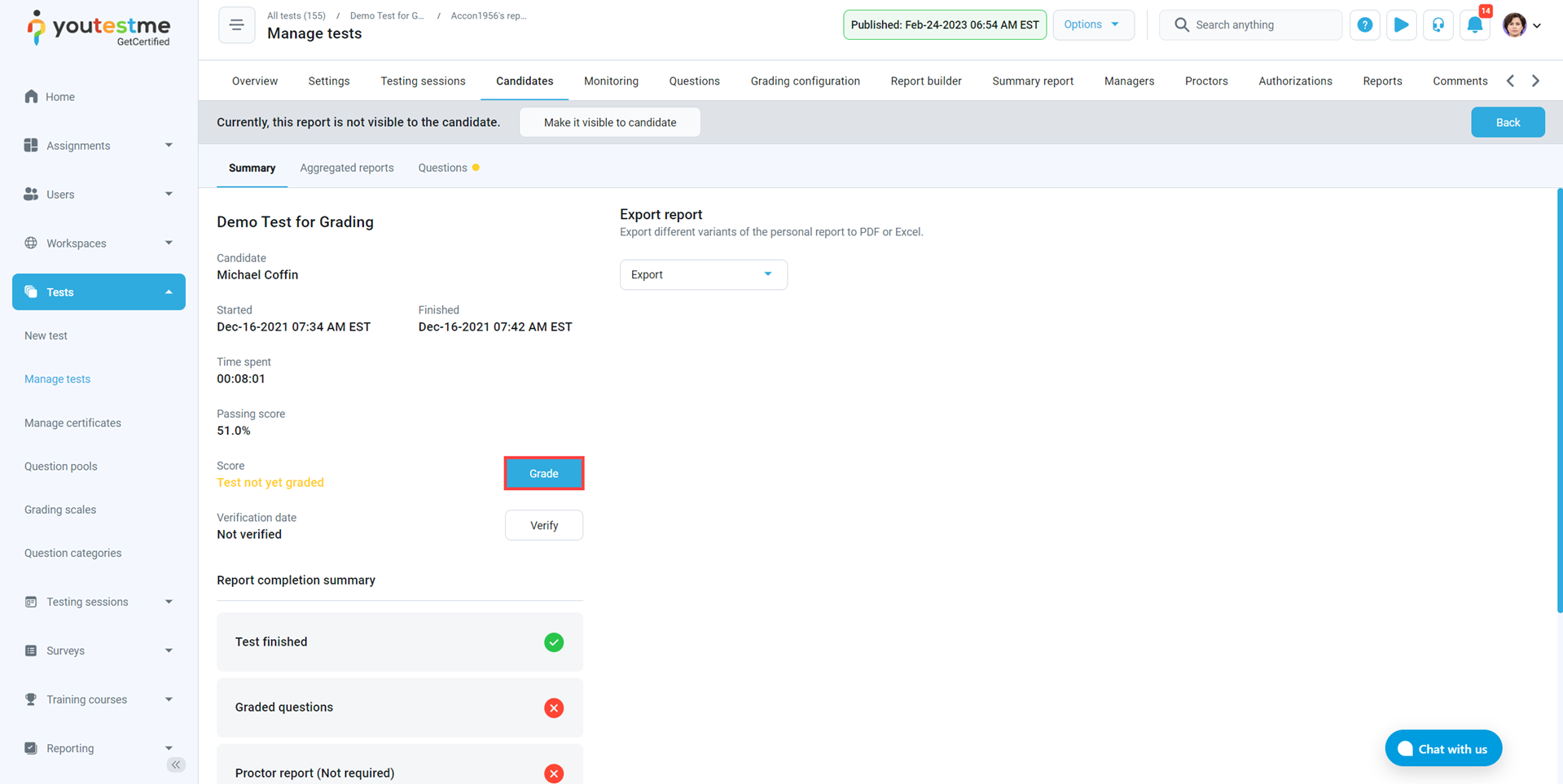The width and height of the screenshot is (1563, 784).
Task: Click the Grade button
Action: [543, 474]
